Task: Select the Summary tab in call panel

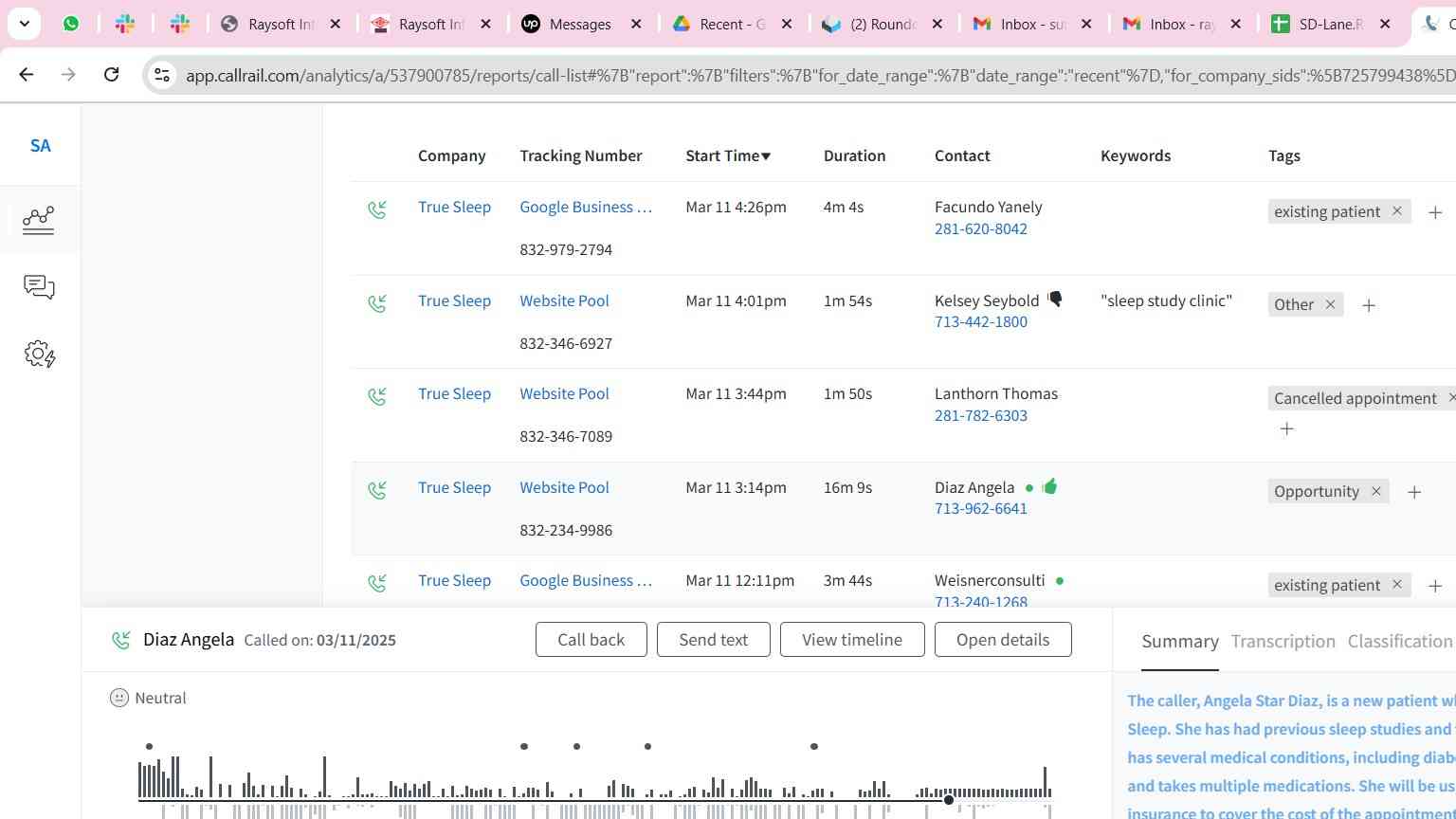Action: 1180,642
